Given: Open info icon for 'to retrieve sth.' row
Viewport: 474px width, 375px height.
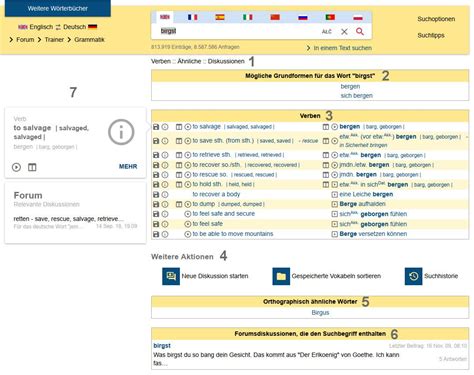Looking at the screenshot, I should point(165,155).
